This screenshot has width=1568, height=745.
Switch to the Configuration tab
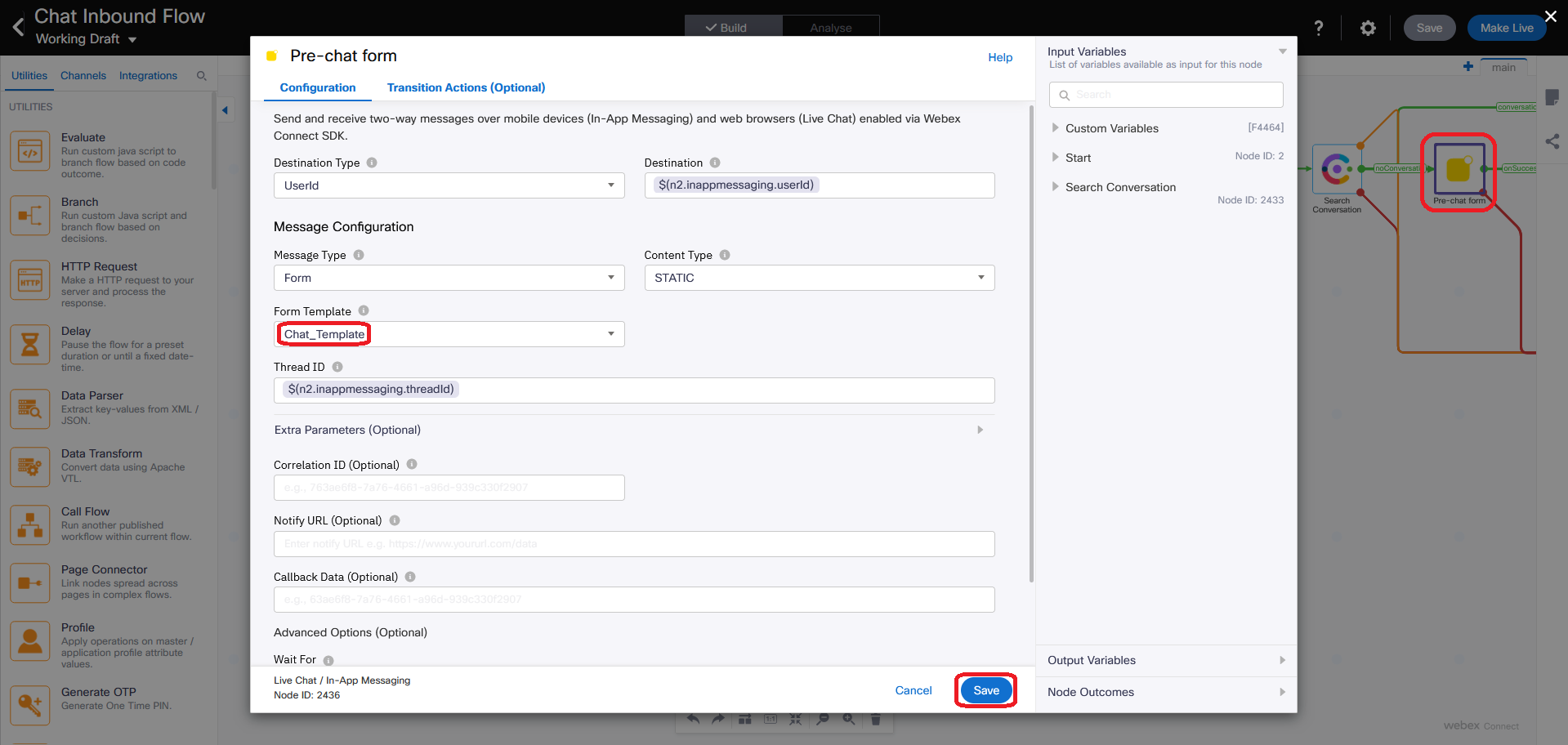tap(318, 87)
